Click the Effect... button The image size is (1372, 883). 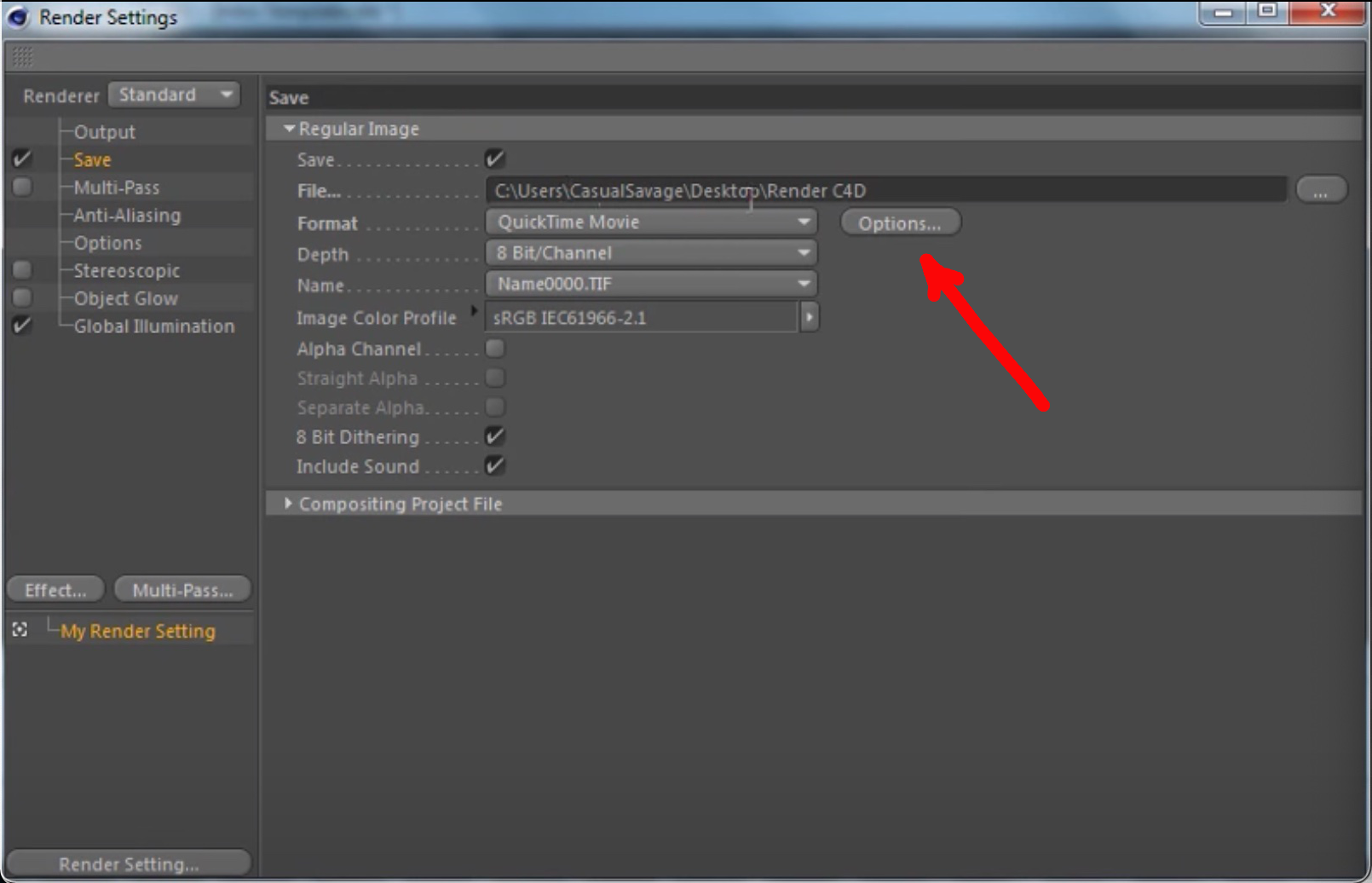(x=55, y=589)
